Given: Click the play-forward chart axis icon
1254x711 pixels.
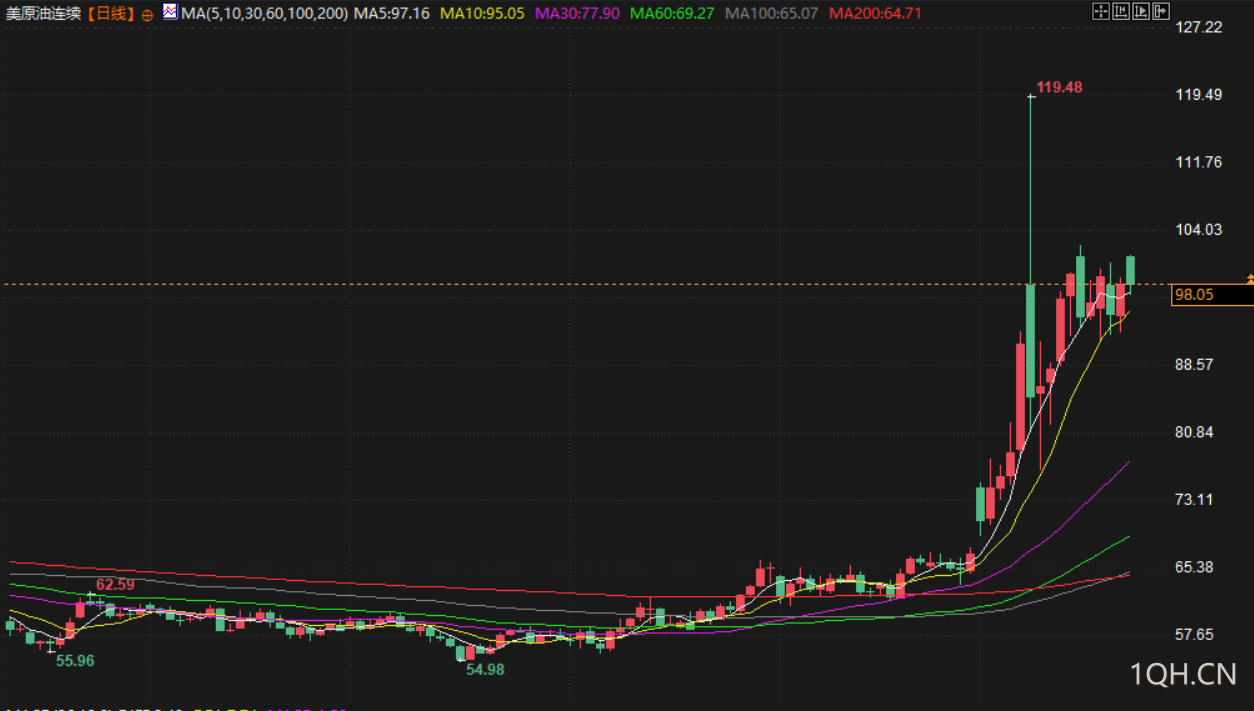Looking at the screenshot, I should [x=1141, y=11].
